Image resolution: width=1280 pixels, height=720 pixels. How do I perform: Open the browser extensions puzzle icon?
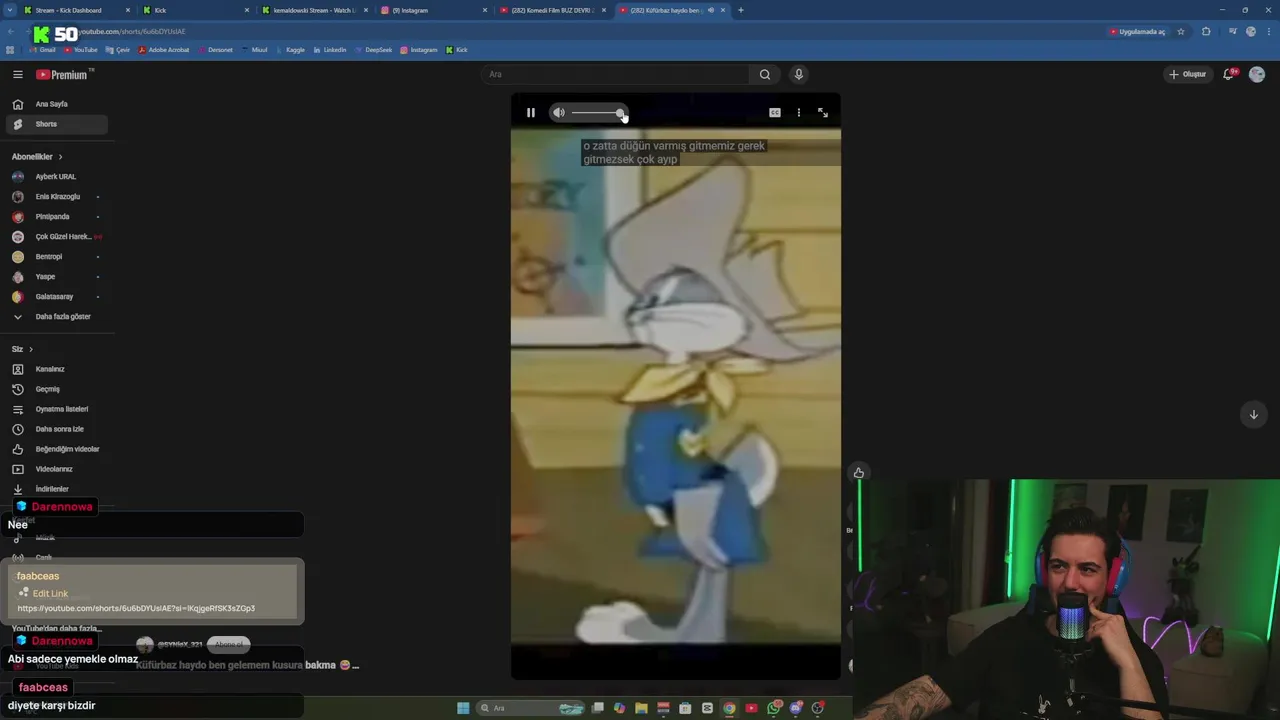point(1206,32)
